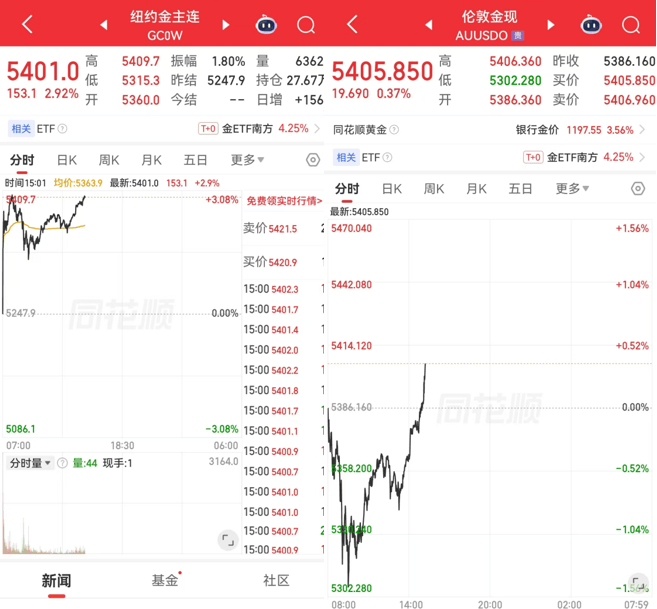
Task: Select 日K tab in 纽约金主连 panel
Action: tap(66, 160)
